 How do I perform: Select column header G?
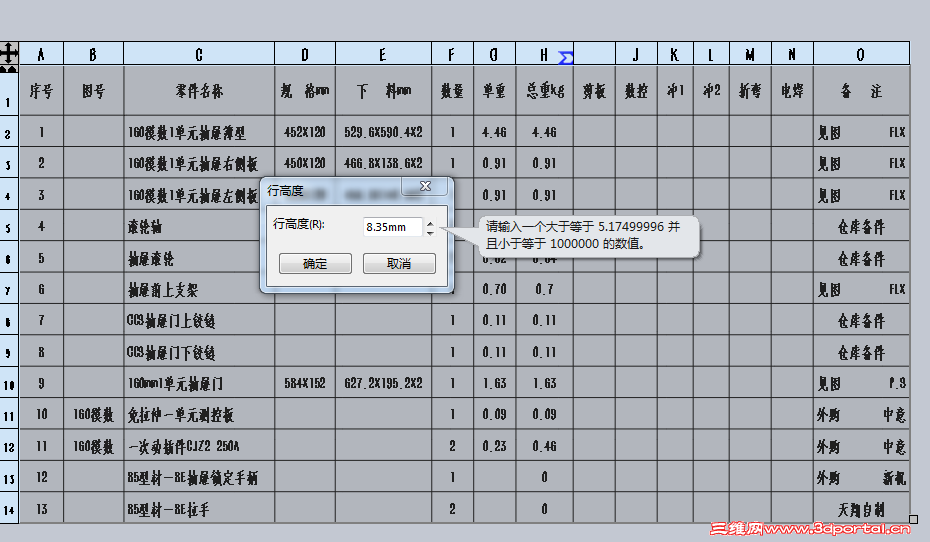tap(494, 54)
